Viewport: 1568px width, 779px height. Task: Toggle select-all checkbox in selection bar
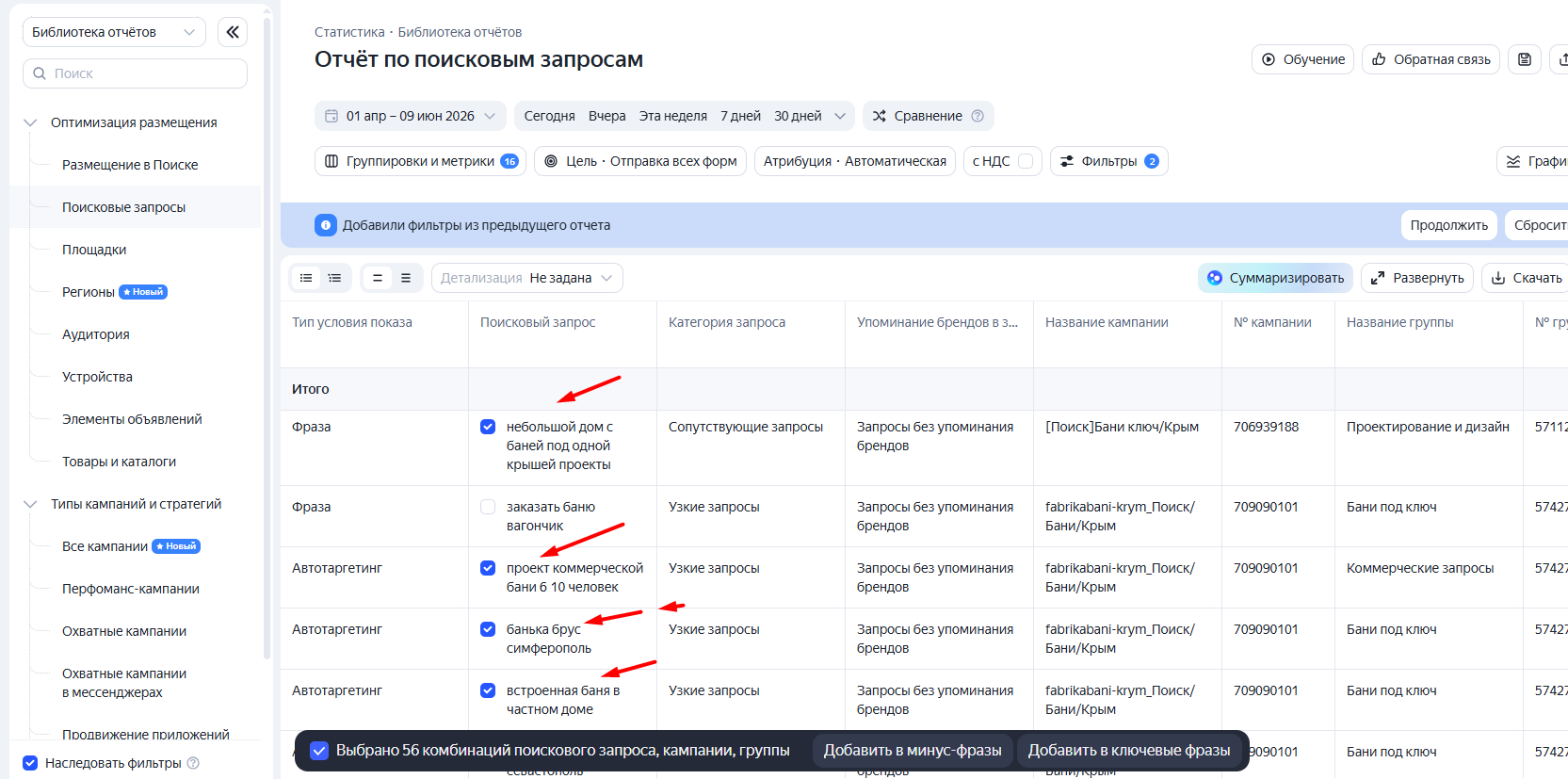pos(319,751)
